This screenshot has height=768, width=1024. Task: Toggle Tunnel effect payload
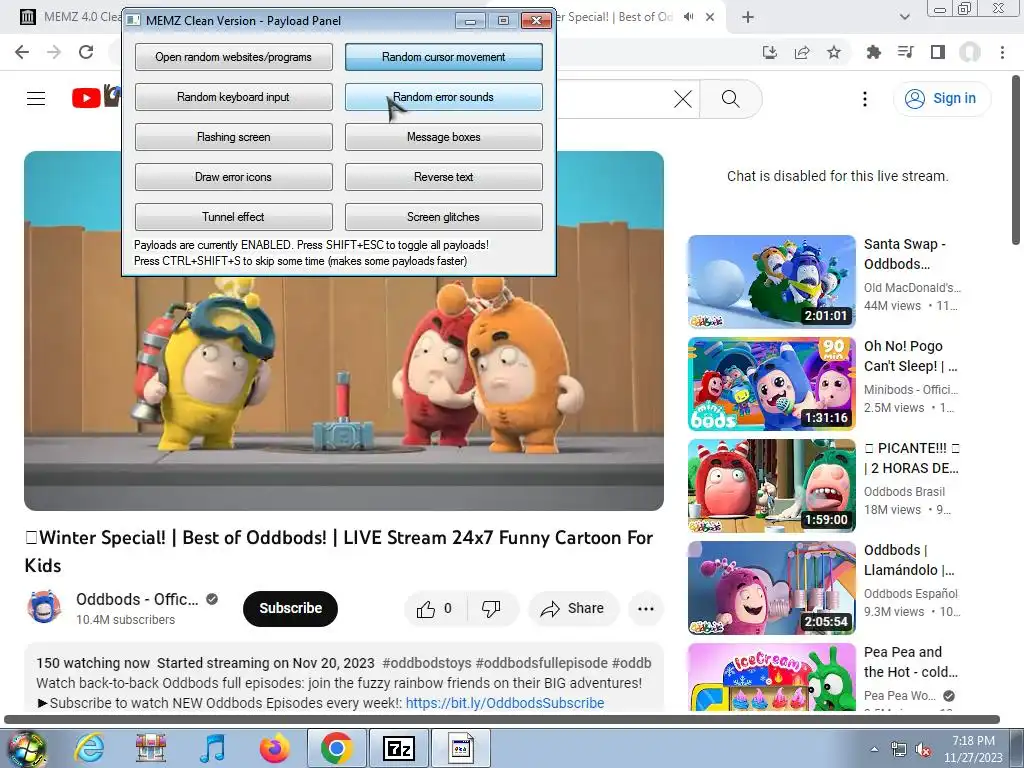tap(233, 216)
